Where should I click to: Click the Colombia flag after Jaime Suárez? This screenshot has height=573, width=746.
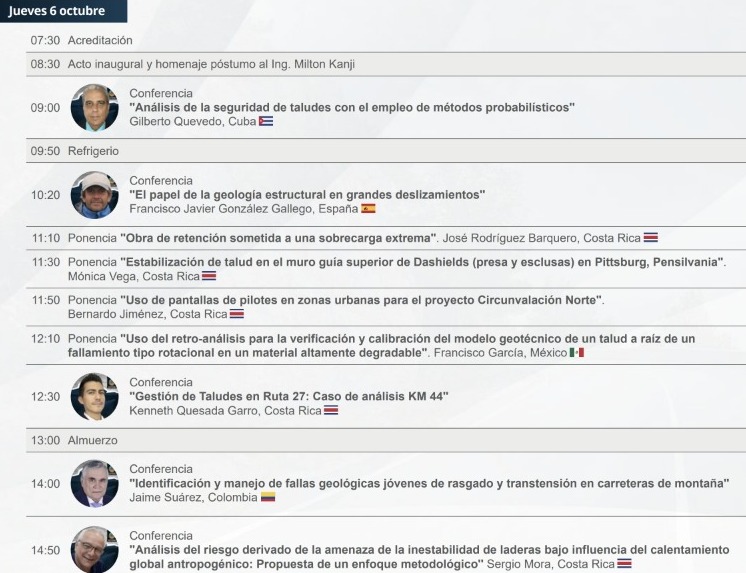point(268,497)
